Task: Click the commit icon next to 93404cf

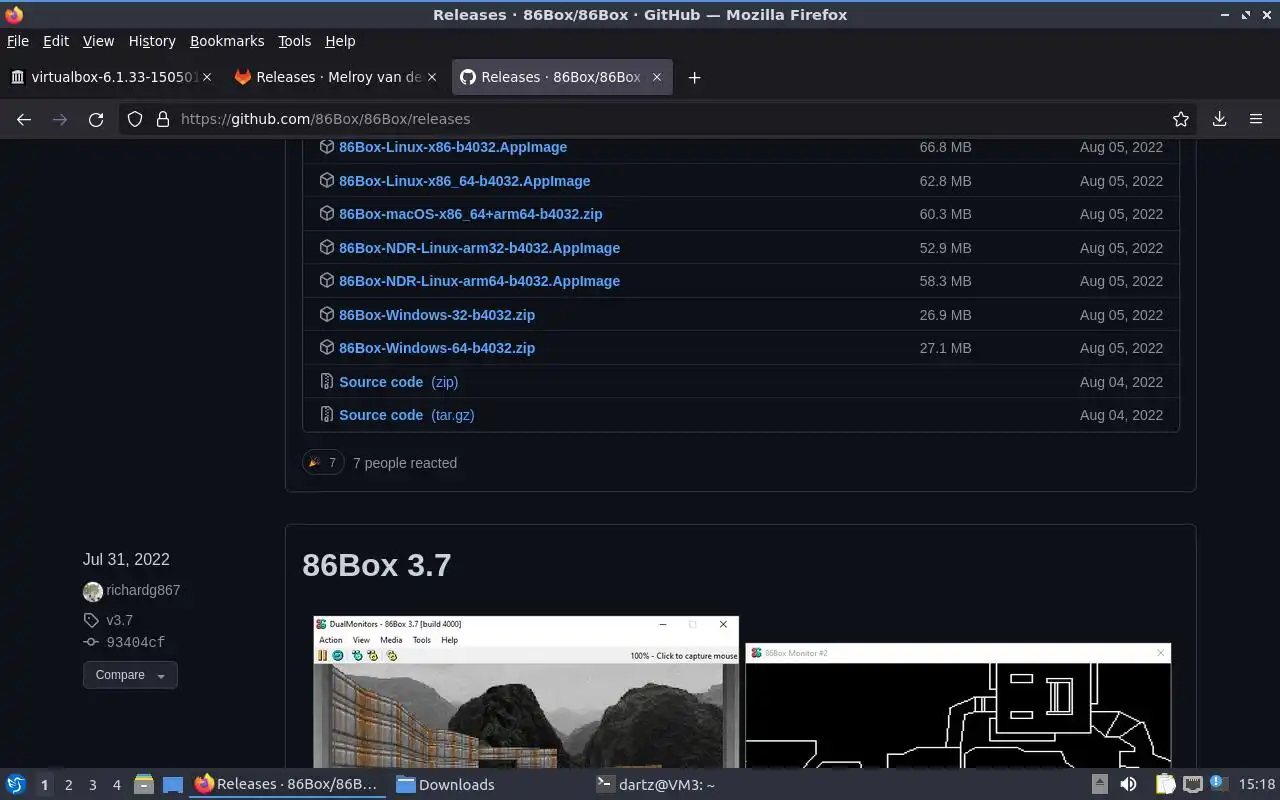Action: pos(91,642)
